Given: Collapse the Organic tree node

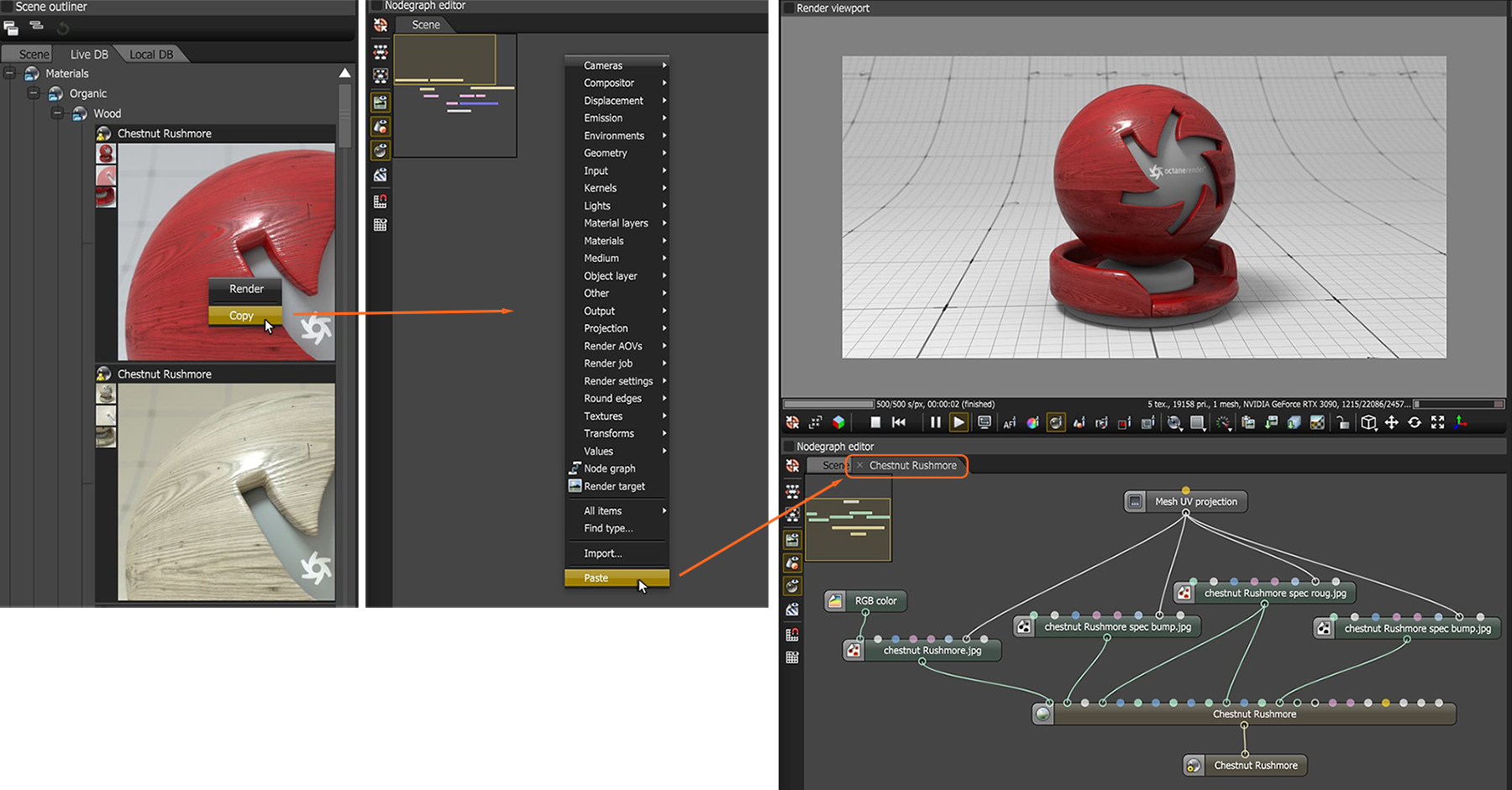Looking at the screenshot, I should pyautogui.click(x=34, y=93).
